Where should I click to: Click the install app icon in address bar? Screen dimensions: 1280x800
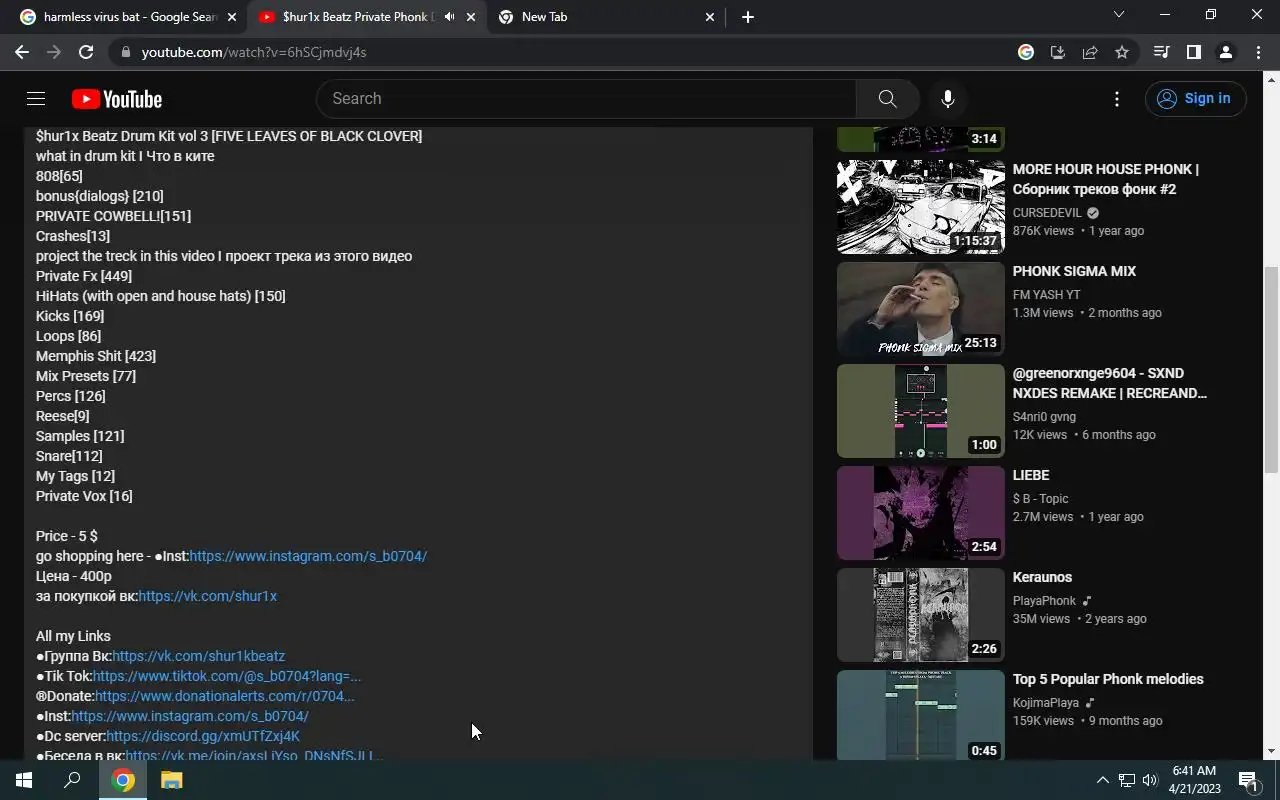click(x=1058, y=52)
